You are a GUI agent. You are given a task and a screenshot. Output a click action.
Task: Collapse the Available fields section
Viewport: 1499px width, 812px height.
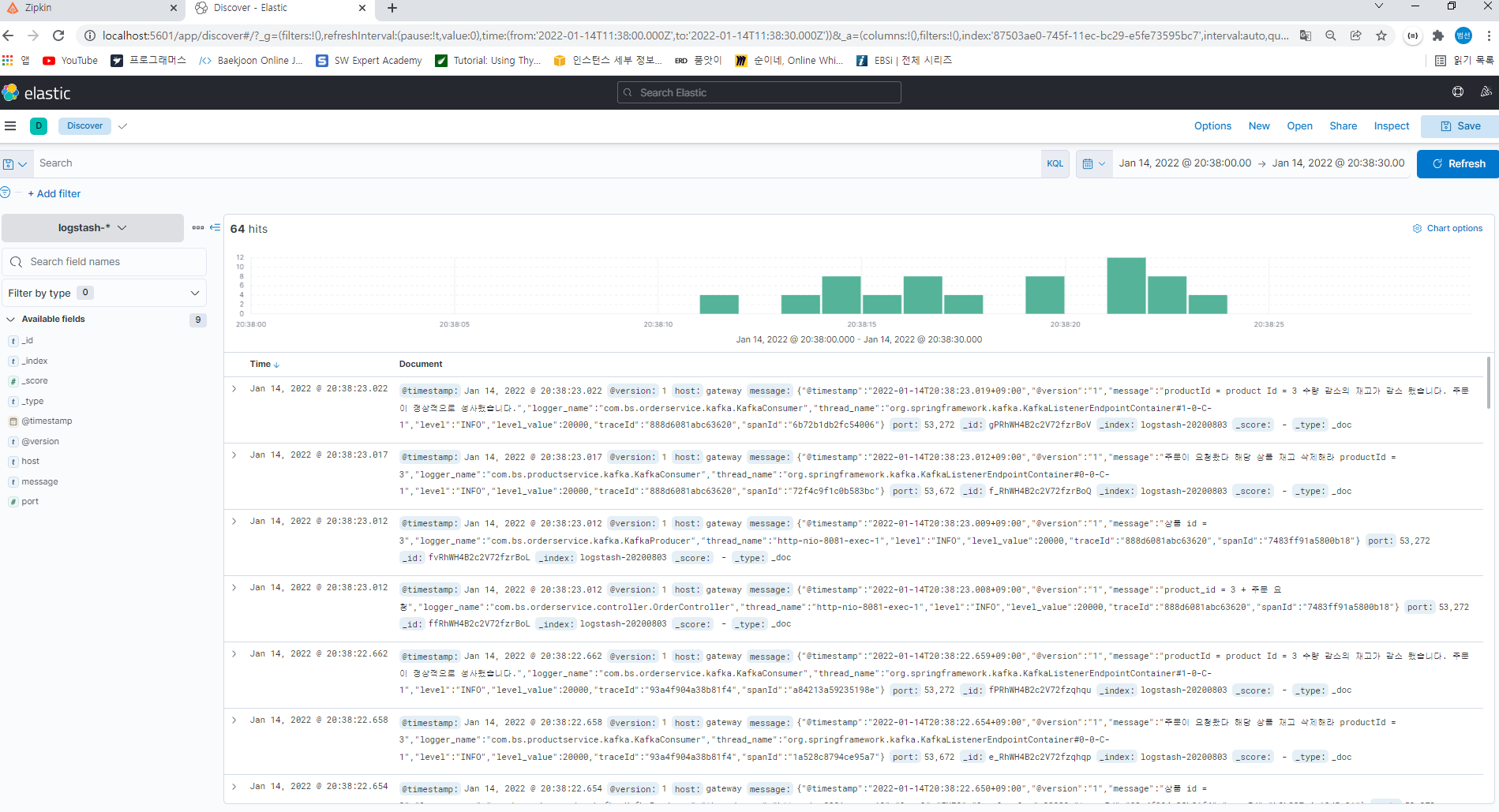[x=9, y=319]
